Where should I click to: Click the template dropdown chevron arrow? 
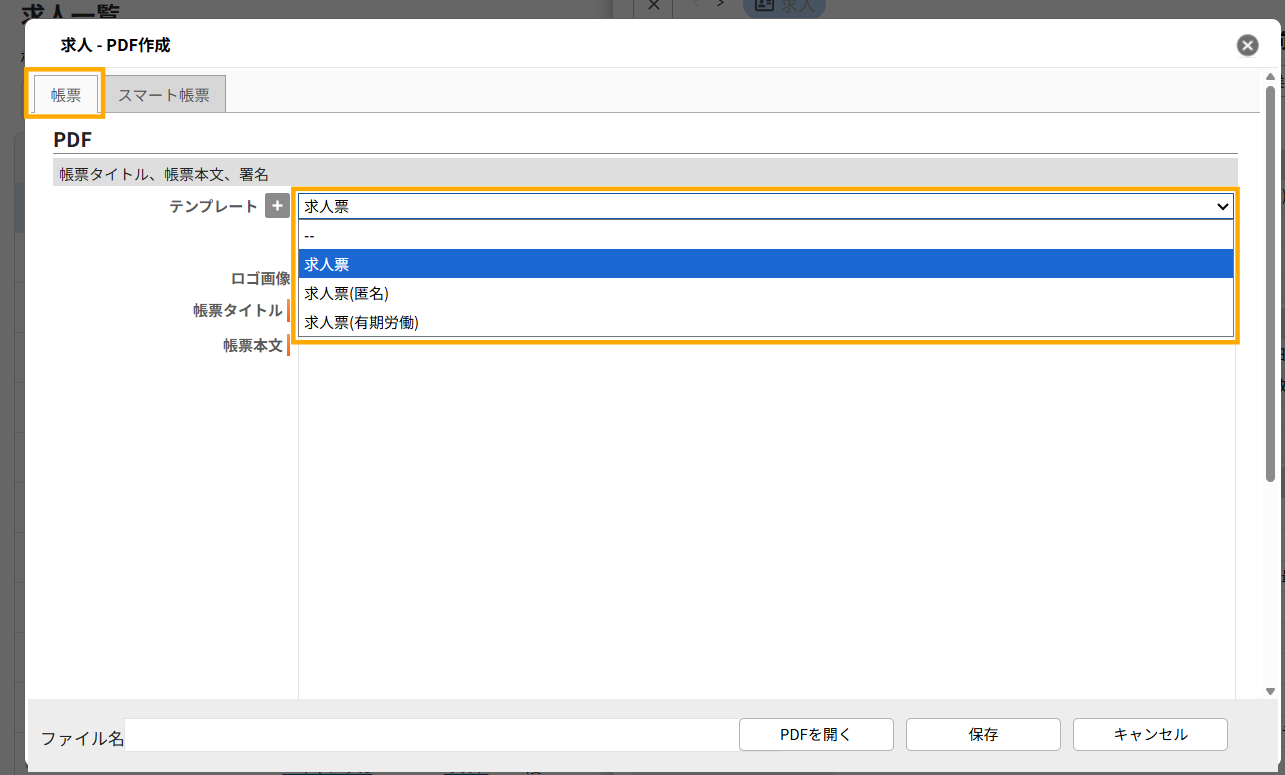tap(1221, 207)
